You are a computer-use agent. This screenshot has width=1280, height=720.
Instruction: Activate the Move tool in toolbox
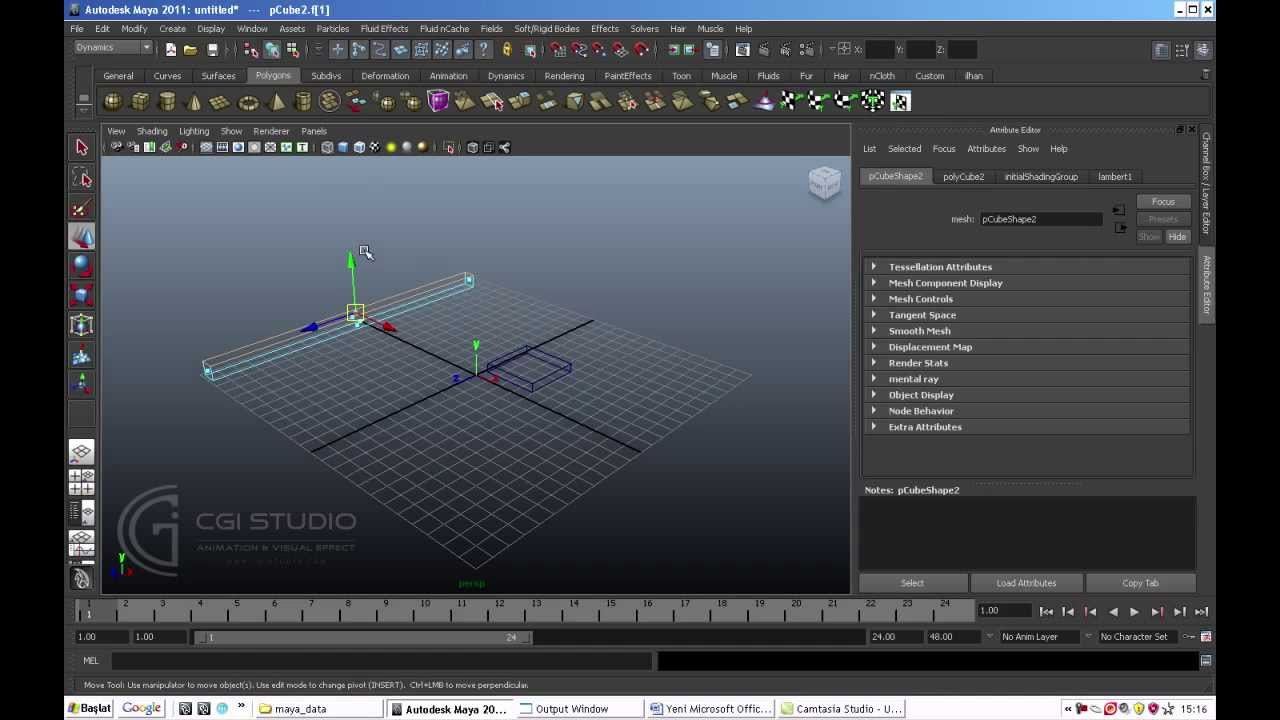[82, 237]
